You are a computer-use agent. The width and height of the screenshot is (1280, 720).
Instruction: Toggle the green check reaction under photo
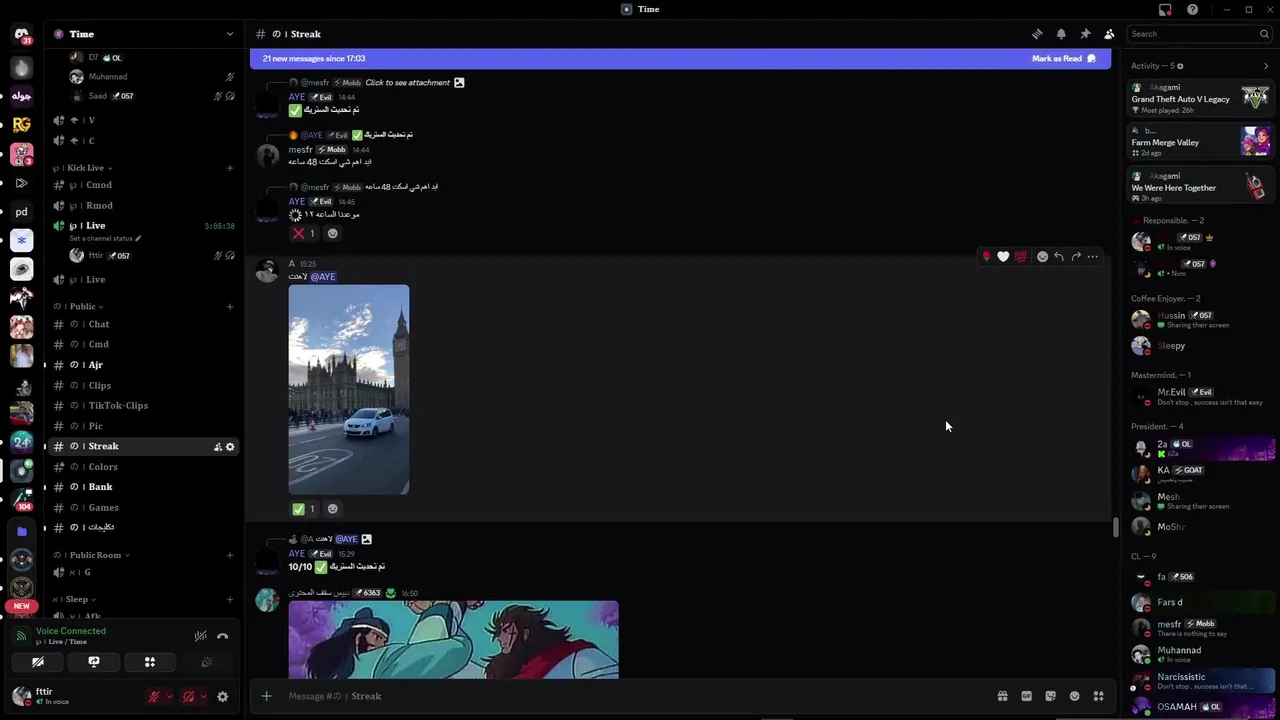(304, 509)
